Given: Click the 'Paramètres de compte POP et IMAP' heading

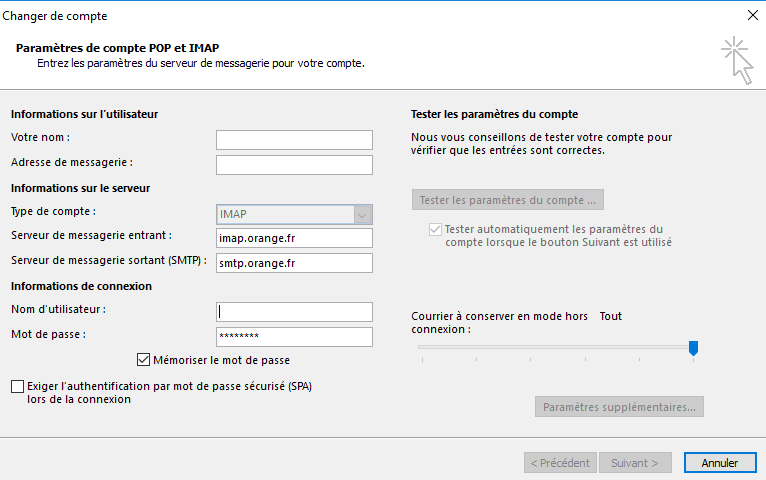Looking at the screenshot, I should (117, 48).
